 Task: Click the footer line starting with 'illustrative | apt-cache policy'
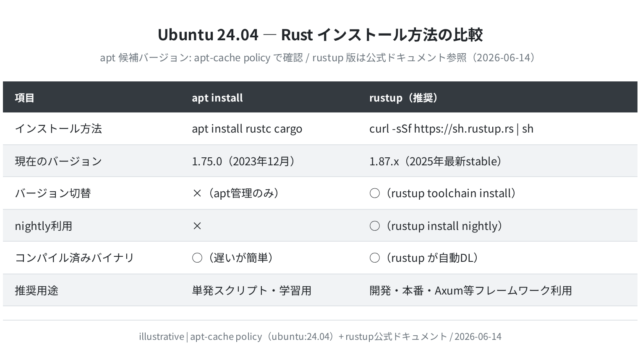click(320, 336)
